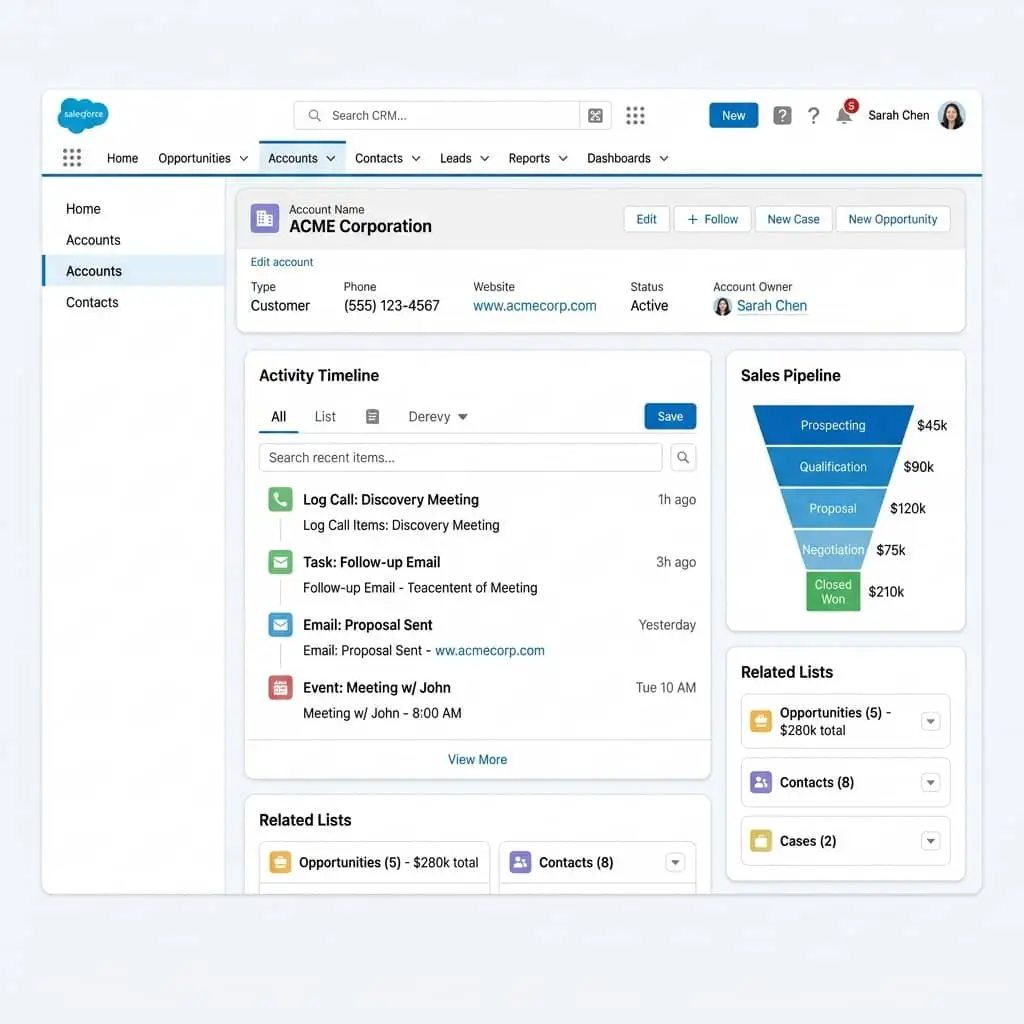Screen dimensions: 1024x1024
Task: Click the green Closed Won stage
Action: point(833,592)
